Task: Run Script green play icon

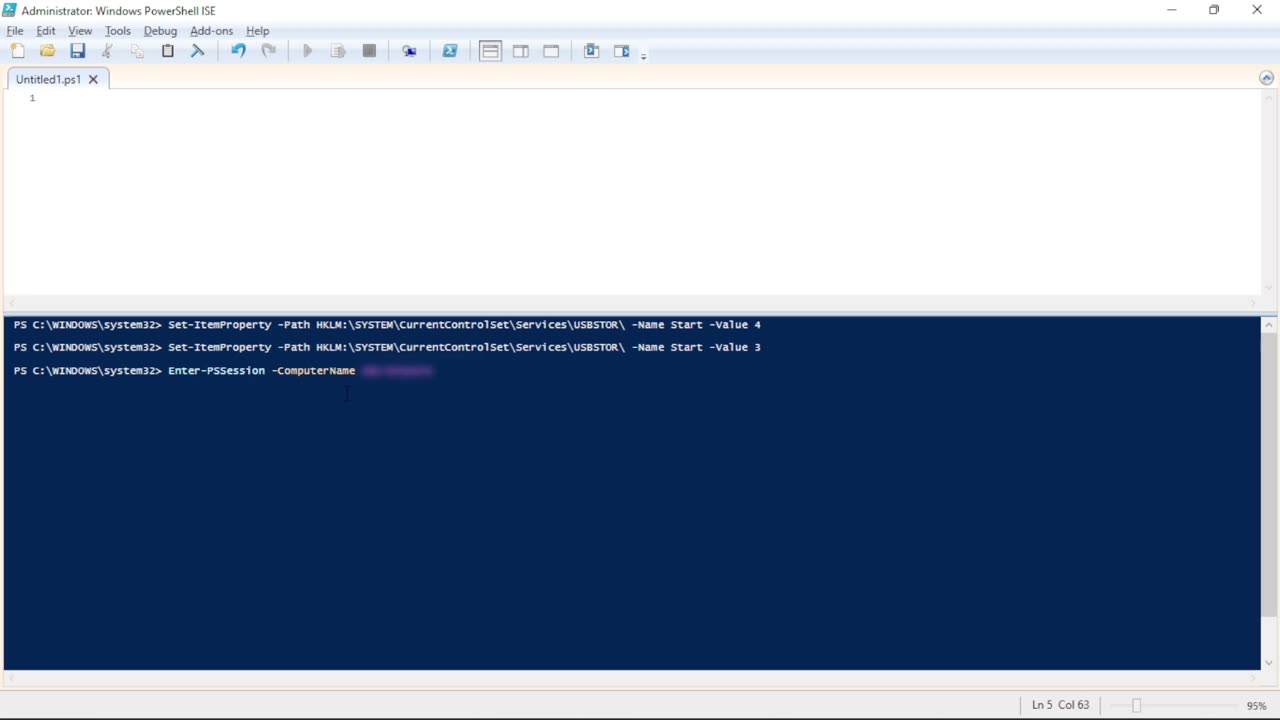Action: 308,51
